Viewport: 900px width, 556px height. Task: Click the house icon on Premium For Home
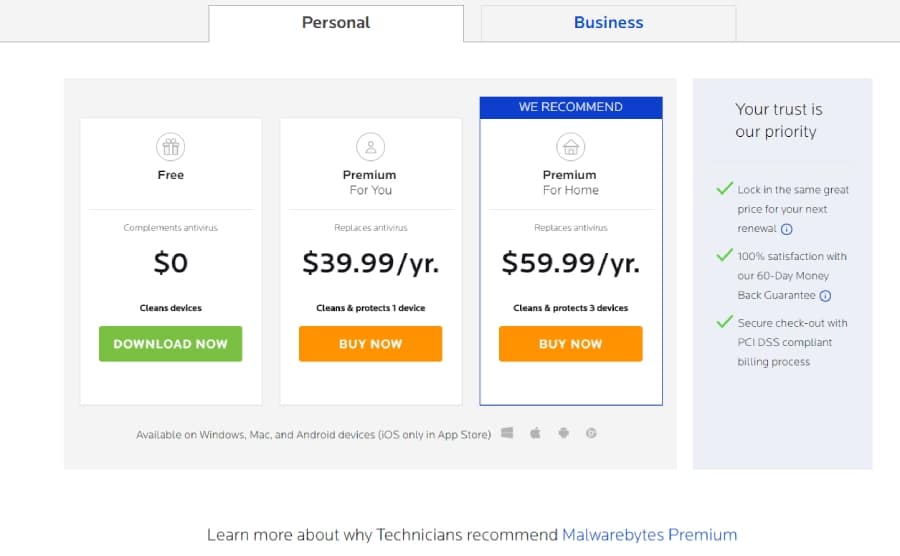tap(570, 148)
